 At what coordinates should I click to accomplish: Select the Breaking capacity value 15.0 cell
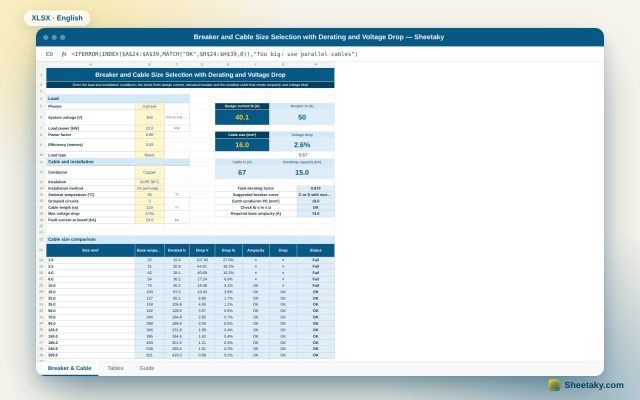(x=302, y=173)
